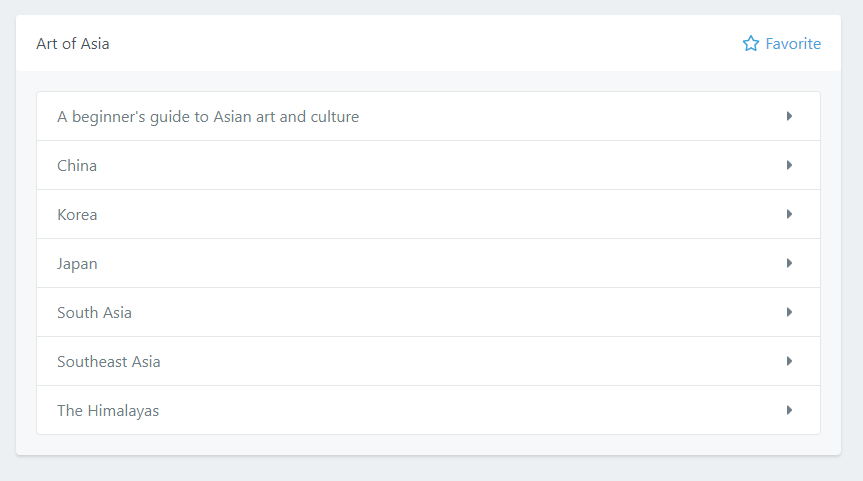
Task: Expand The Himalayas caret
Action: (789, 410)
